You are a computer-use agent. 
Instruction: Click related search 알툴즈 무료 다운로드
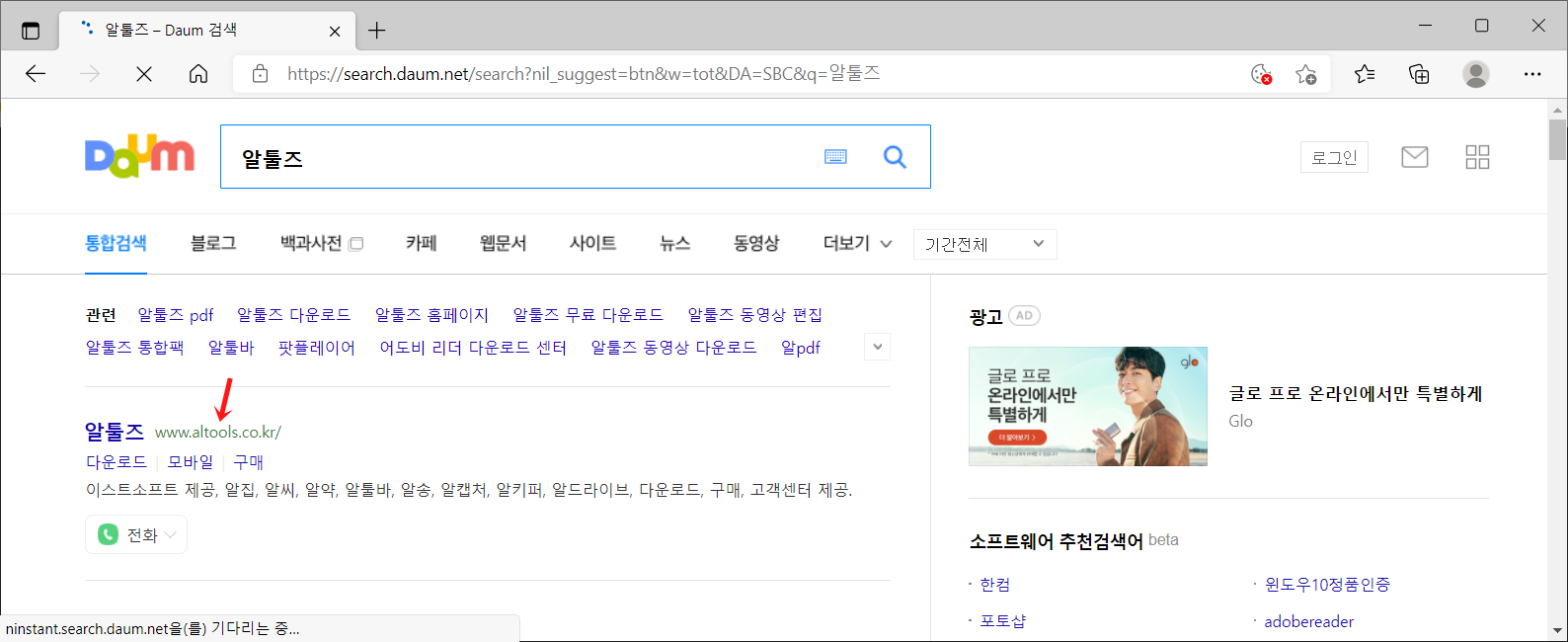tap(588, 314)
